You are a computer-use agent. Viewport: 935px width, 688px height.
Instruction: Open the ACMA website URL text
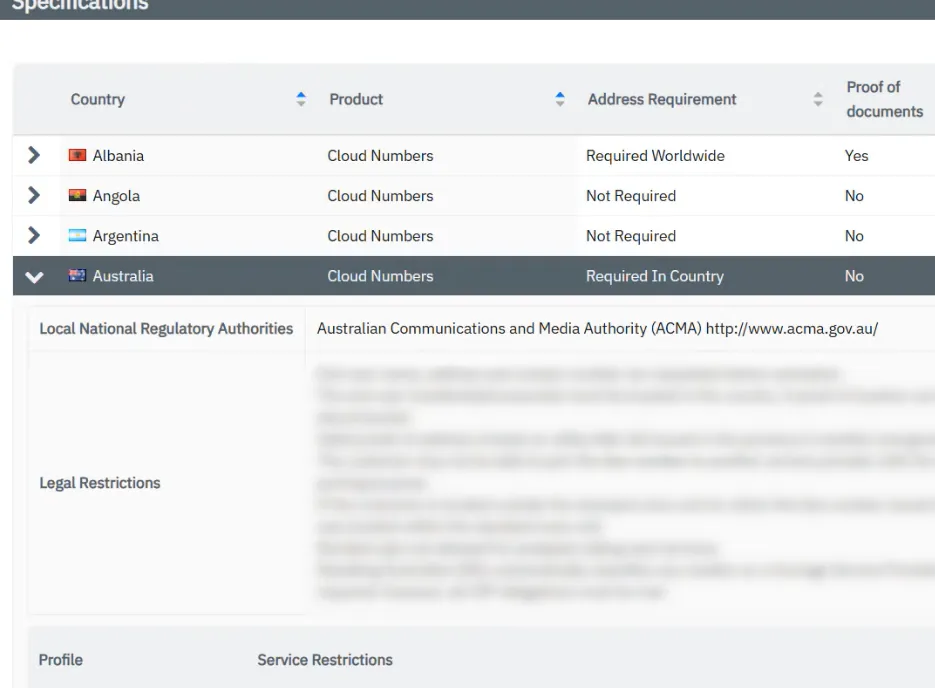click(x=791, y=328)
